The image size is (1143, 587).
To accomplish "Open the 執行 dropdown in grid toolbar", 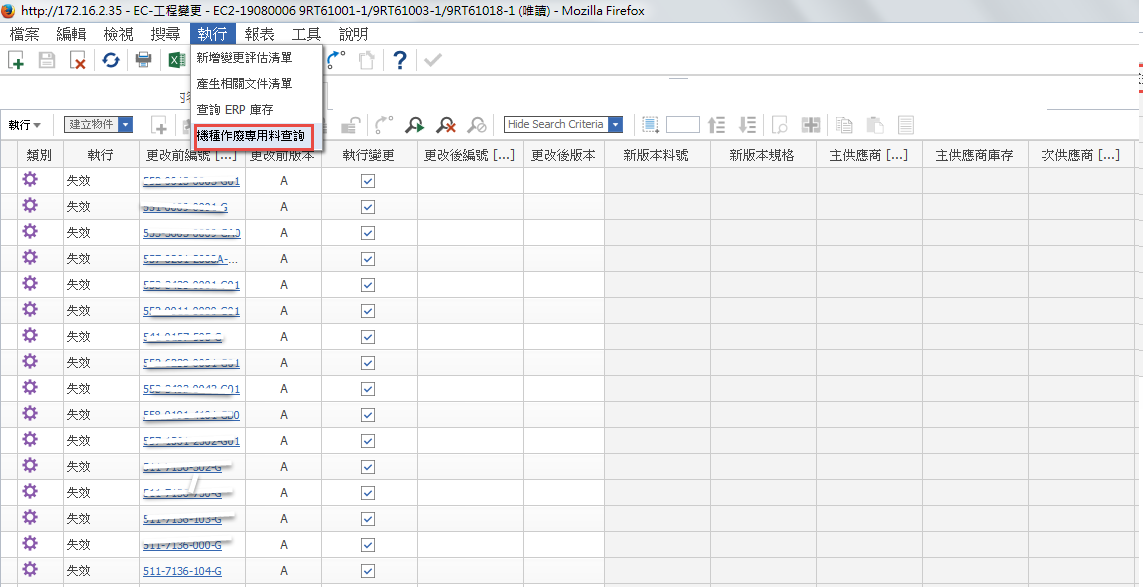I will point(25,125).
